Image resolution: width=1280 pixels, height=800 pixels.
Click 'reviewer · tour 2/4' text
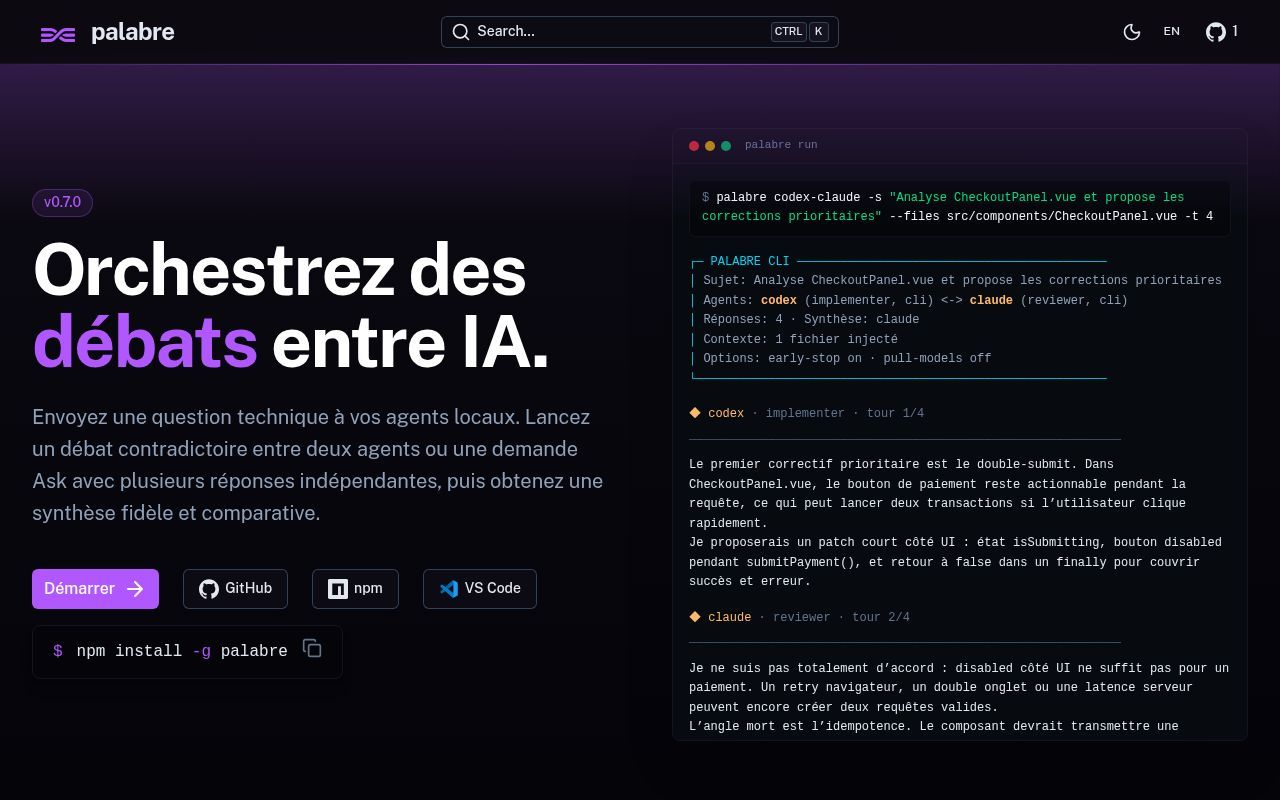pyautogui.click(x=841, y=617)
